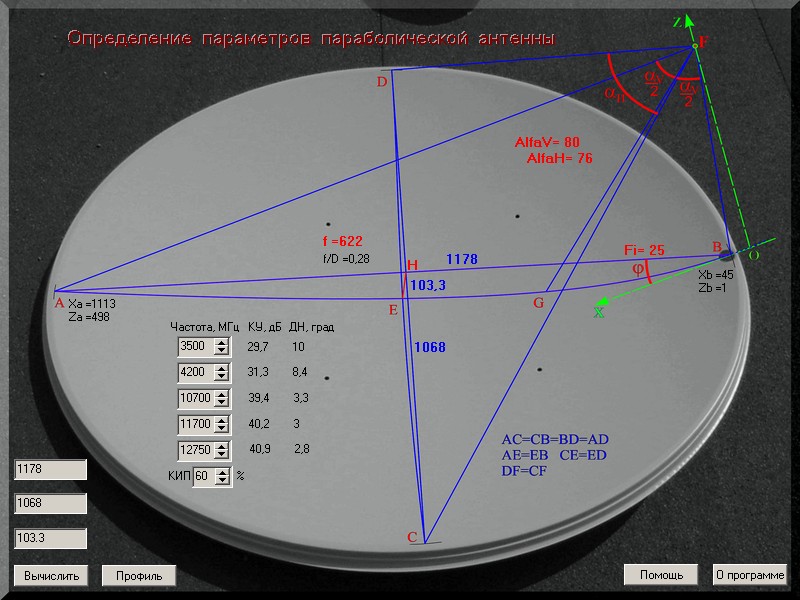Click the title 'Определение параметров параболической антенны'
The height and width of the screenshot is (600, 800).
pos(311,38)
